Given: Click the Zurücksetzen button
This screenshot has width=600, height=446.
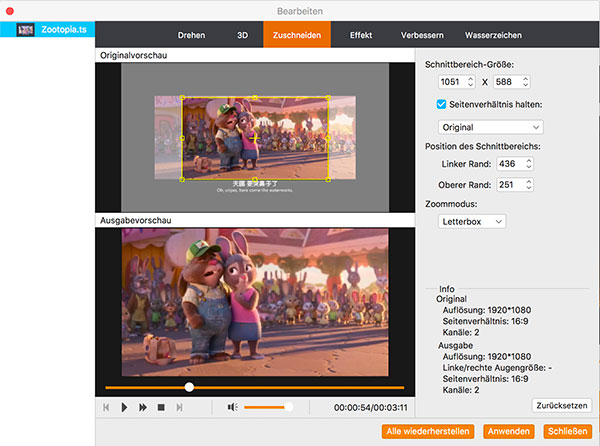Looking at the screenshot, I should point(562,405).
